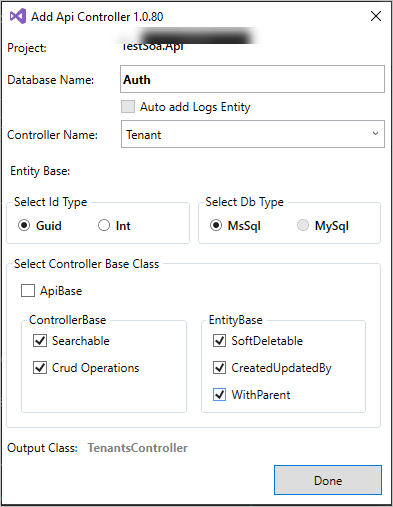
Task: Toggle the Crud Operations checkbox
Action: (x=40, y=368)
